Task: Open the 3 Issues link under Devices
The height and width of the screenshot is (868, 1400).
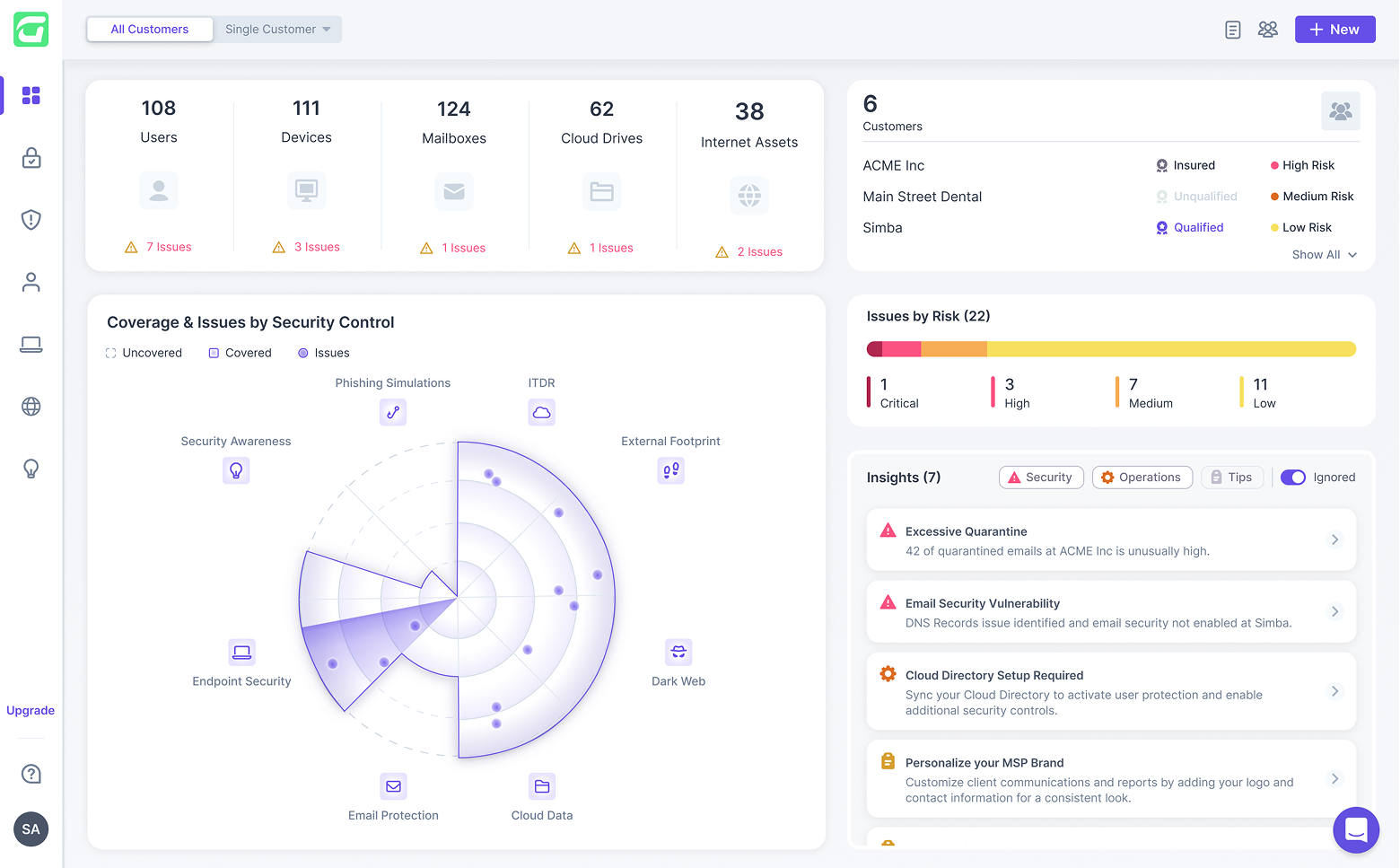Action: [307, 247]
